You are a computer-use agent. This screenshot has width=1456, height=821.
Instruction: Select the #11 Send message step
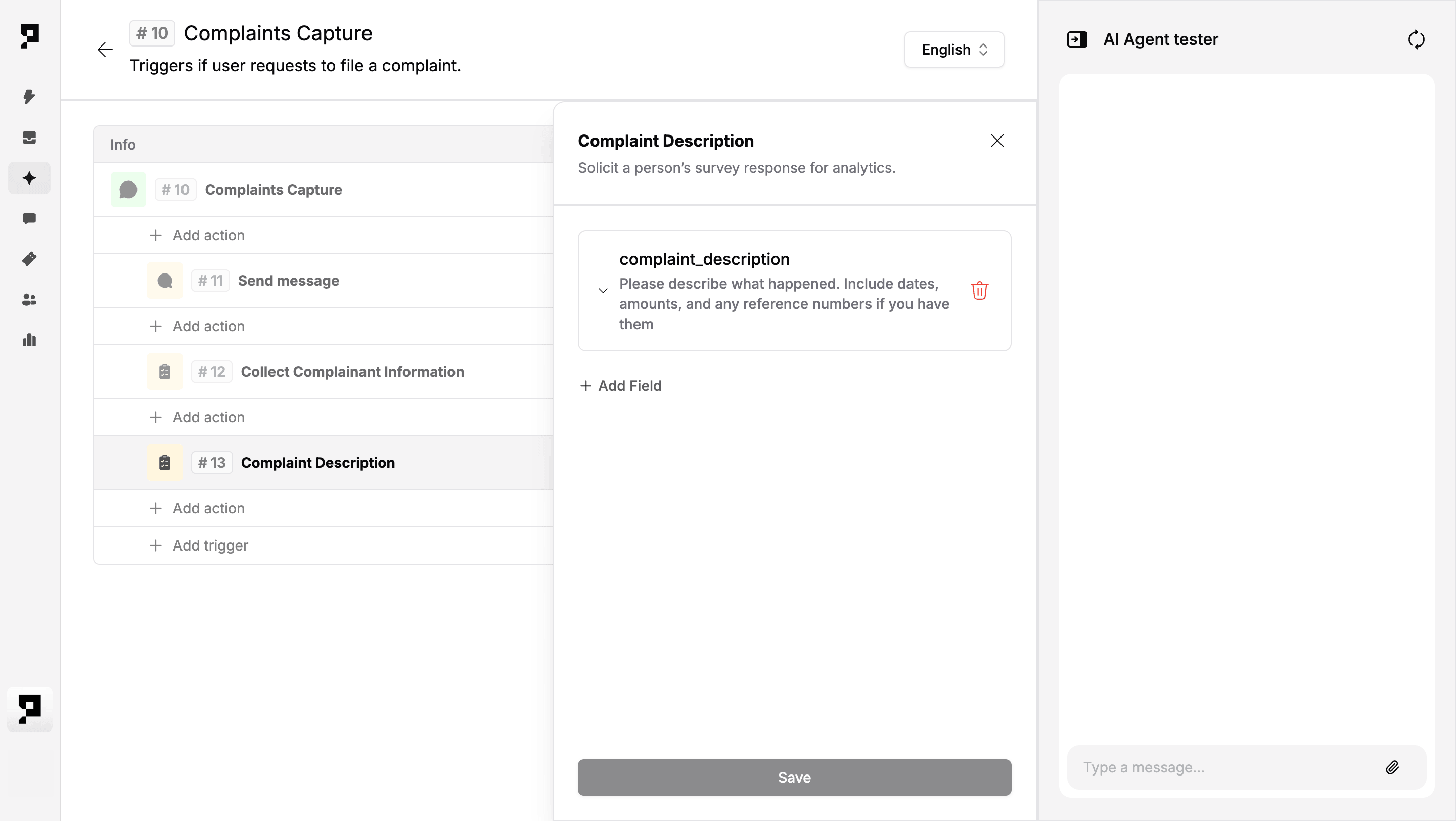pos(288,281)
